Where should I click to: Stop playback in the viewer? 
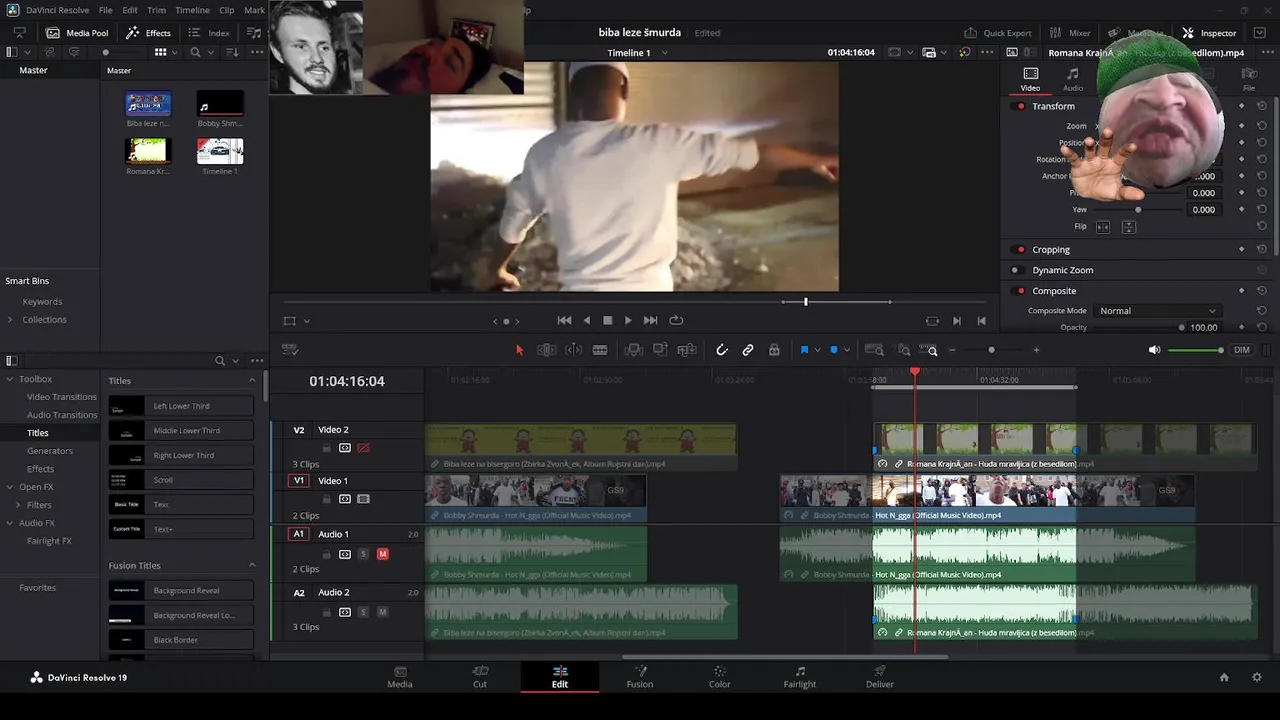[607, 320]
